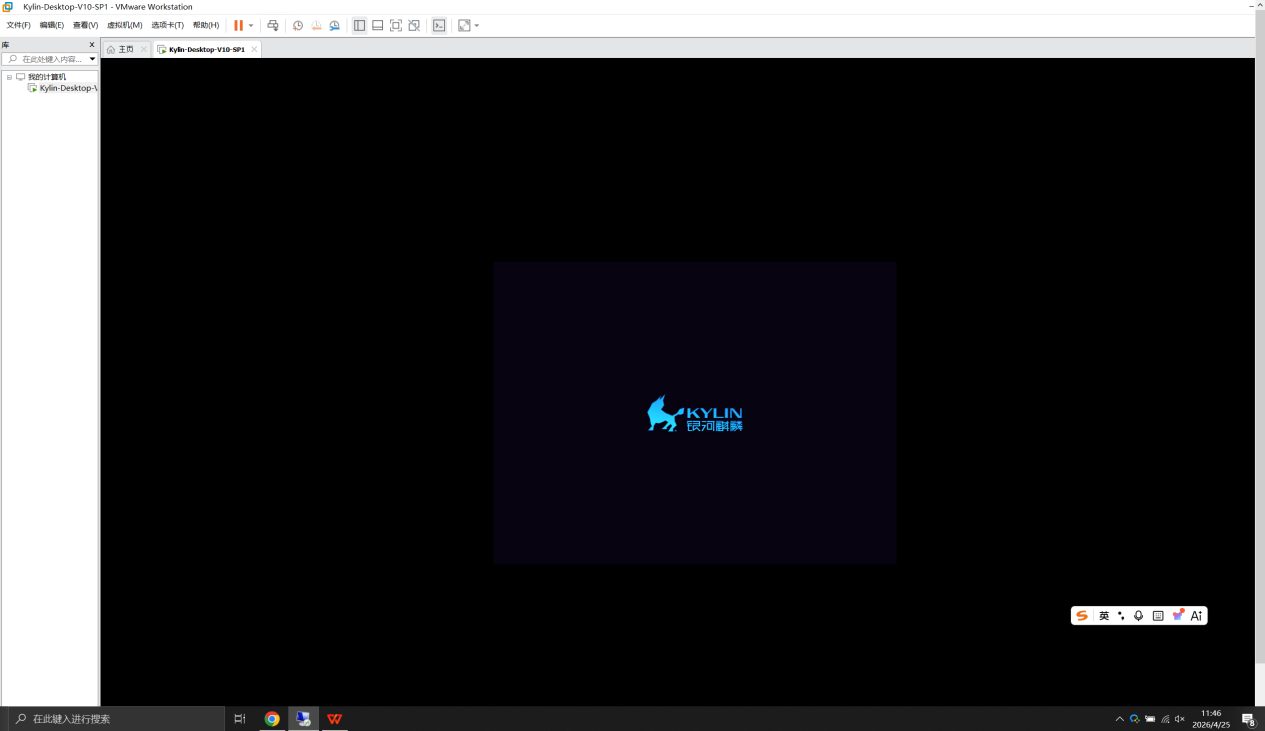The height and width of the screenshot is (731, 1265).
Task: Enter full screen mode
Action: point(395,25)
